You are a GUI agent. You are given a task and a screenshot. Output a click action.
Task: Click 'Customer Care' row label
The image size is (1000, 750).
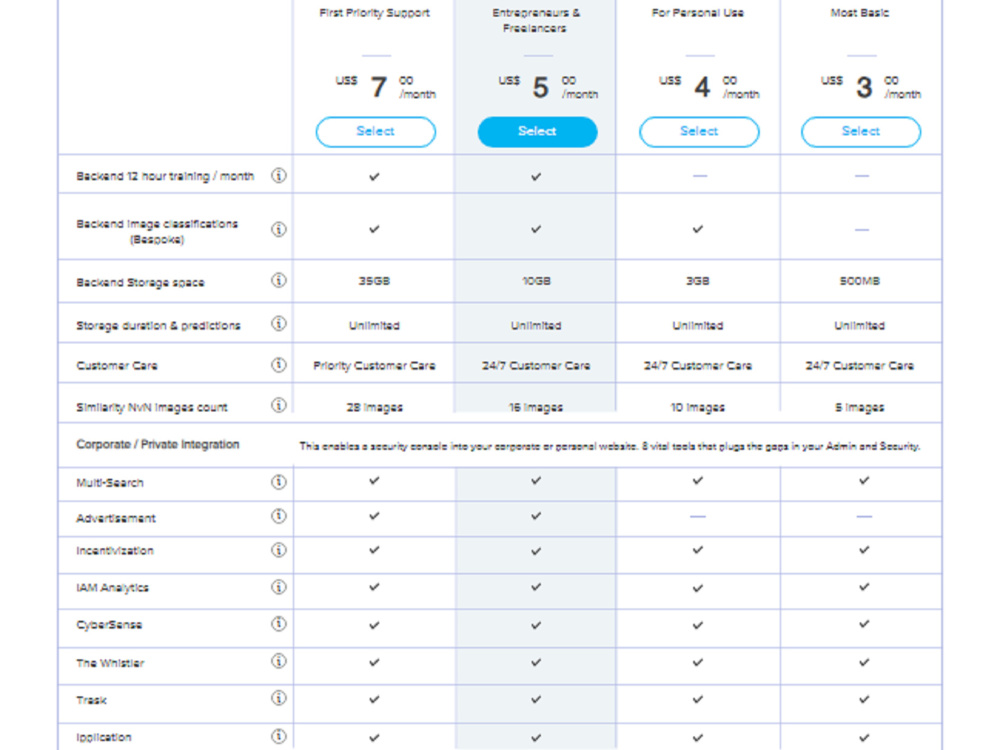click(117, 366)
